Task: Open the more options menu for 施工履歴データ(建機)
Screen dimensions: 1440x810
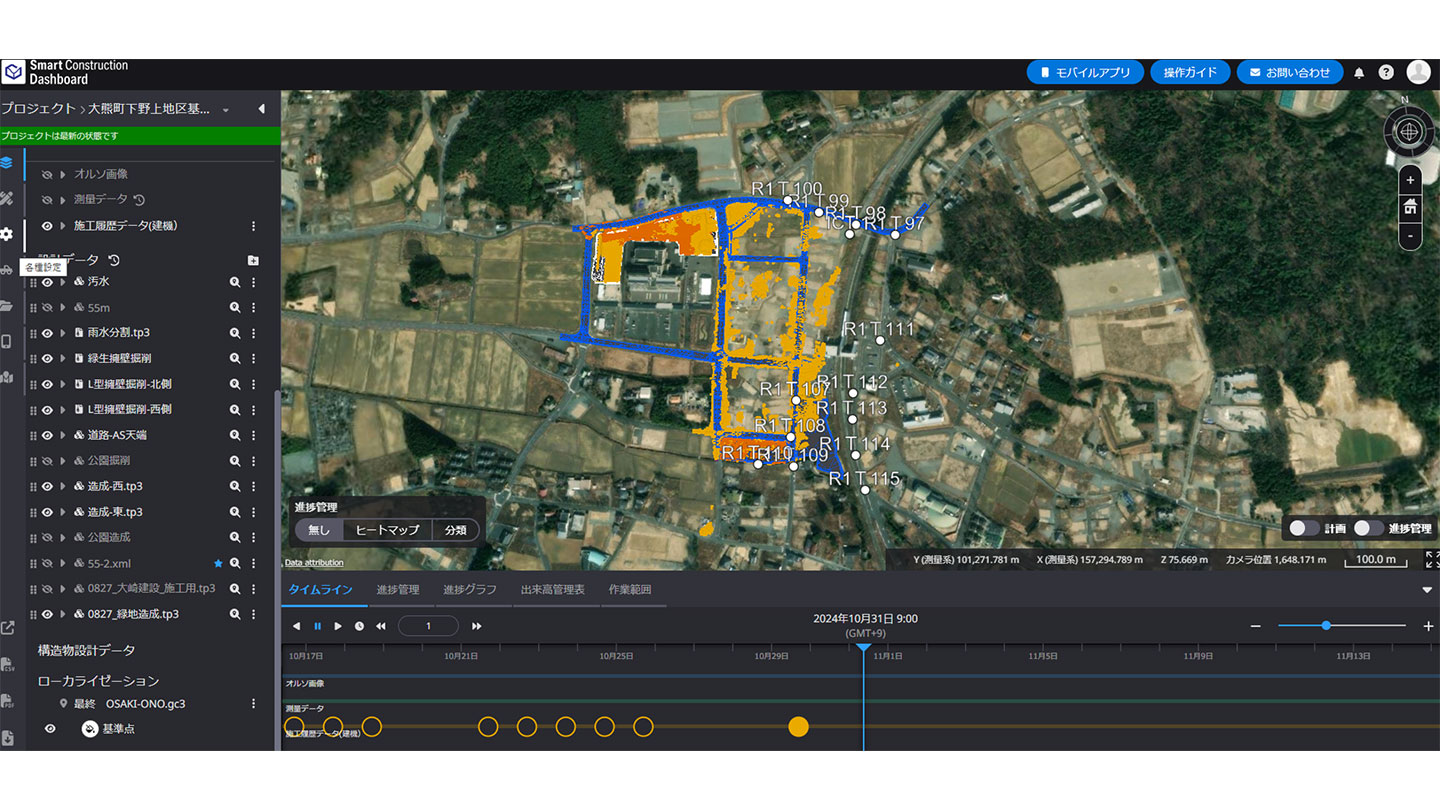Action: click(253, 226)
